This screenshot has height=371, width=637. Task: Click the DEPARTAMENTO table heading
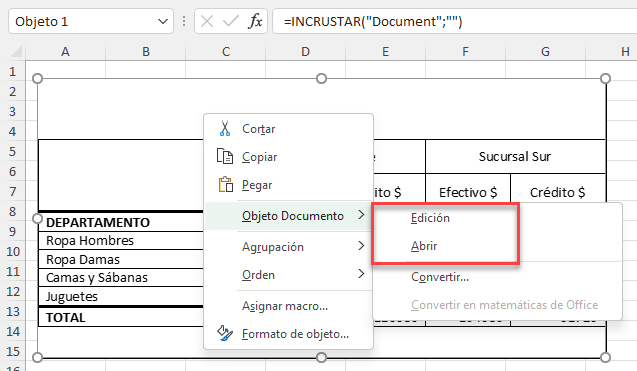pos(98,222)
